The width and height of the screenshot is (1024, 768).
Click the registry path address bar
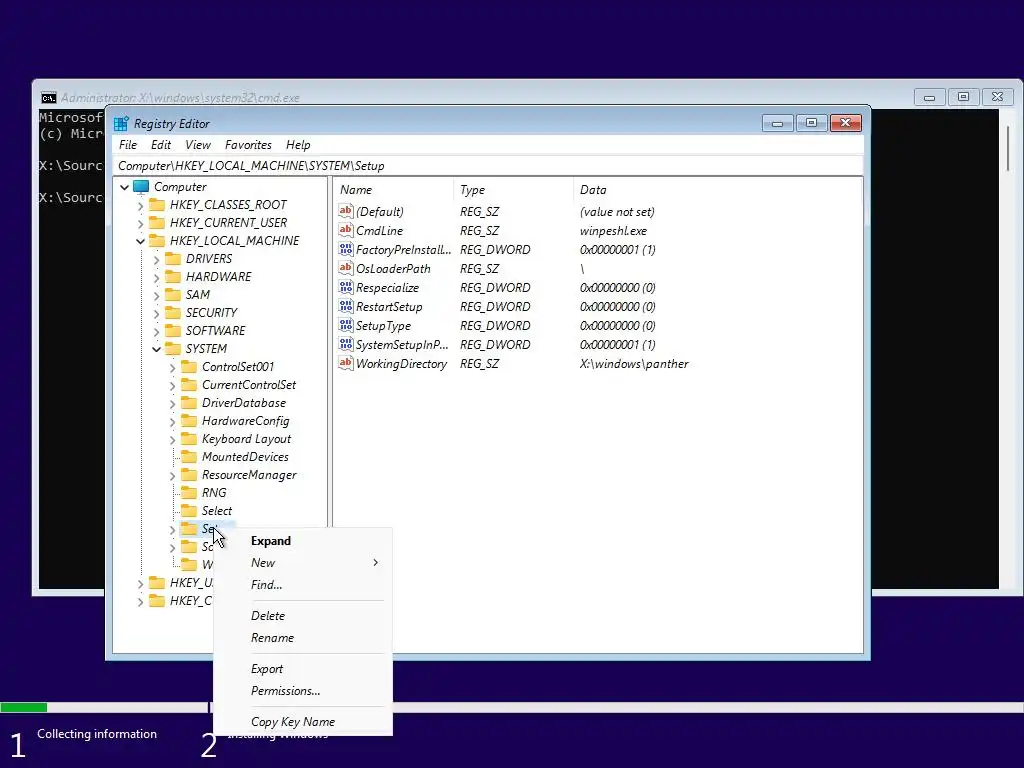[488, 166]
